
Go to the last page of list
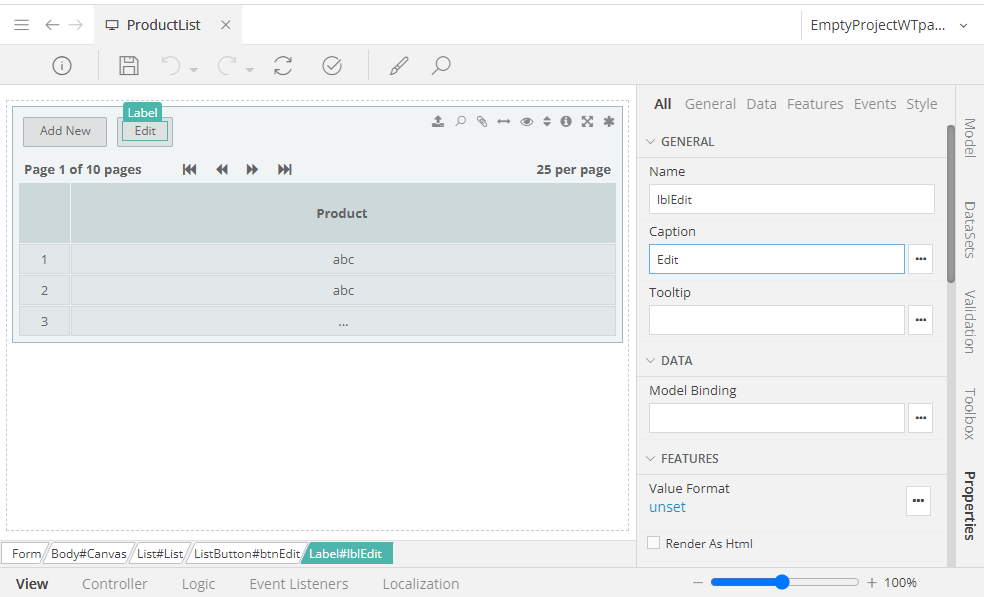tap(285, 170)
